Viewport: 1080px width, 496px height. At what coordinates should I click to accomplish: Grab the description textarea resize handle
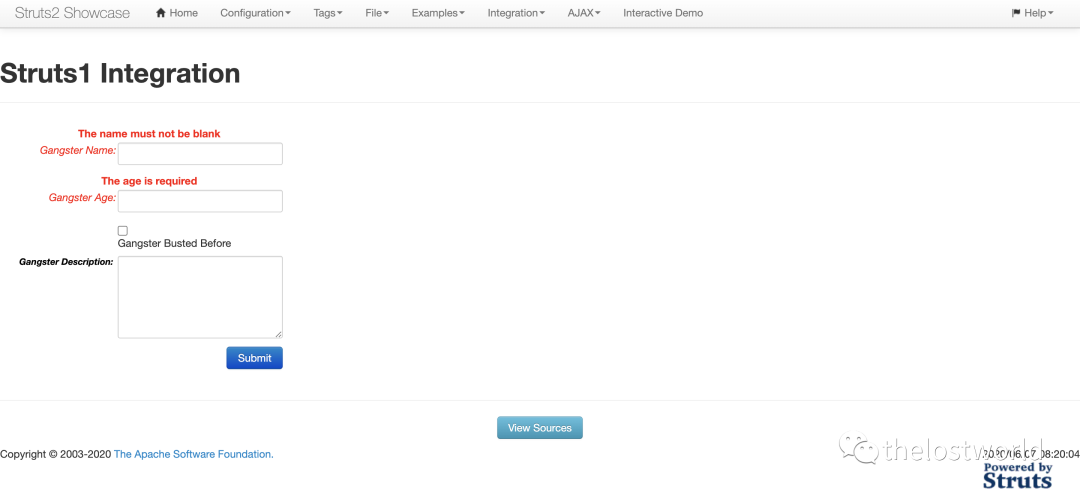[278, 334]
